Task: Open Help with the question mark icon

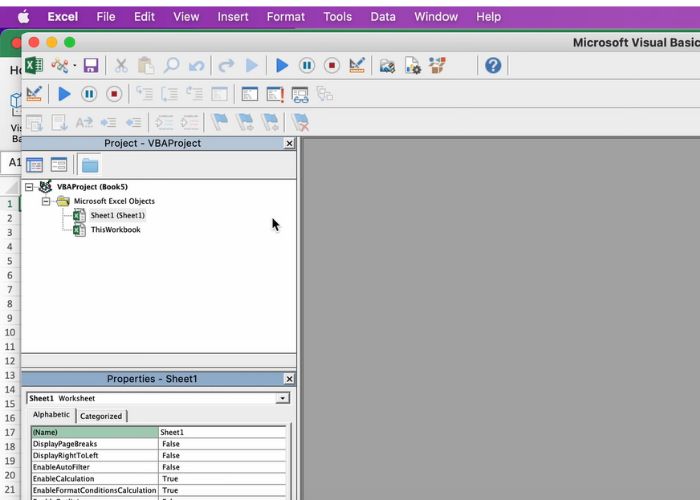Action: click(x=493, y=66)
